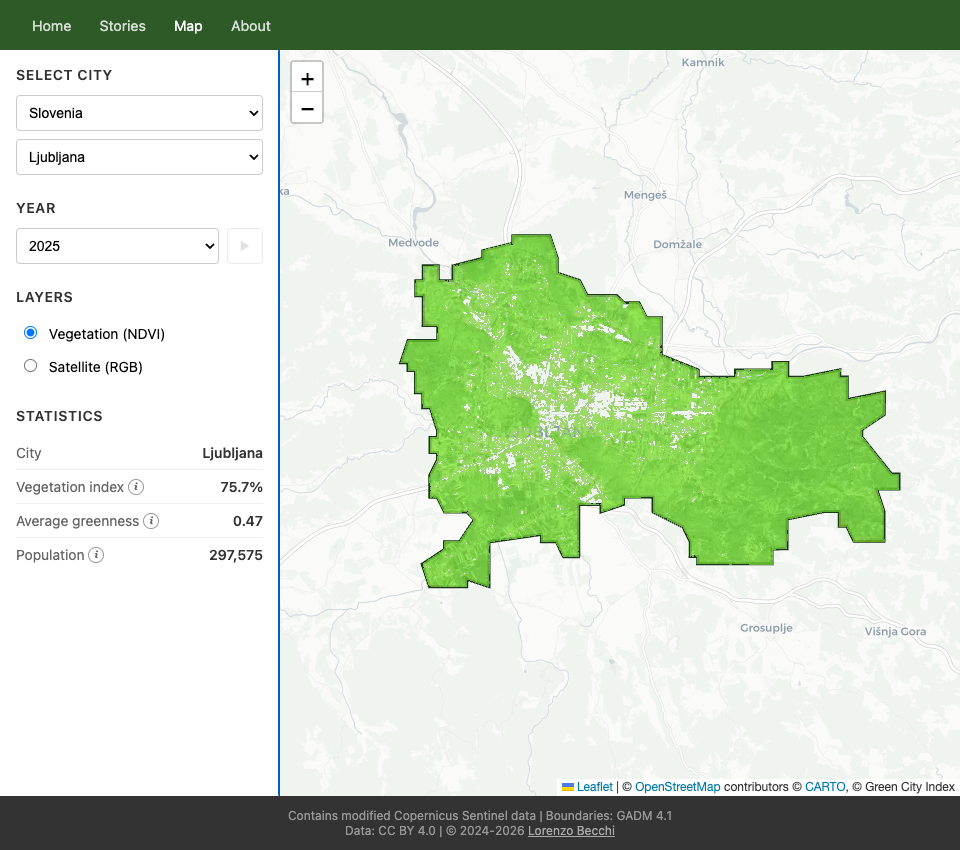Screen dimensions: 960x850
Task: Click the Ukrainian flag icon beside Leaflet
Action: (x=570, y=787)
